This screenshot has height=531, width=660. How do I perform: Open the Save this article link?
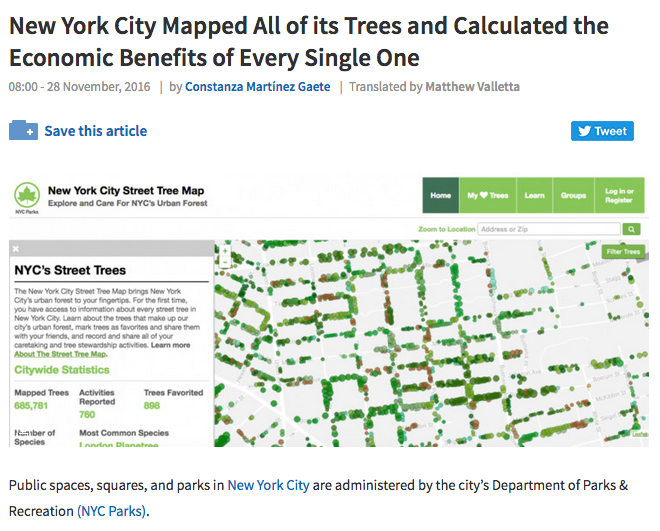pos(96,131)
